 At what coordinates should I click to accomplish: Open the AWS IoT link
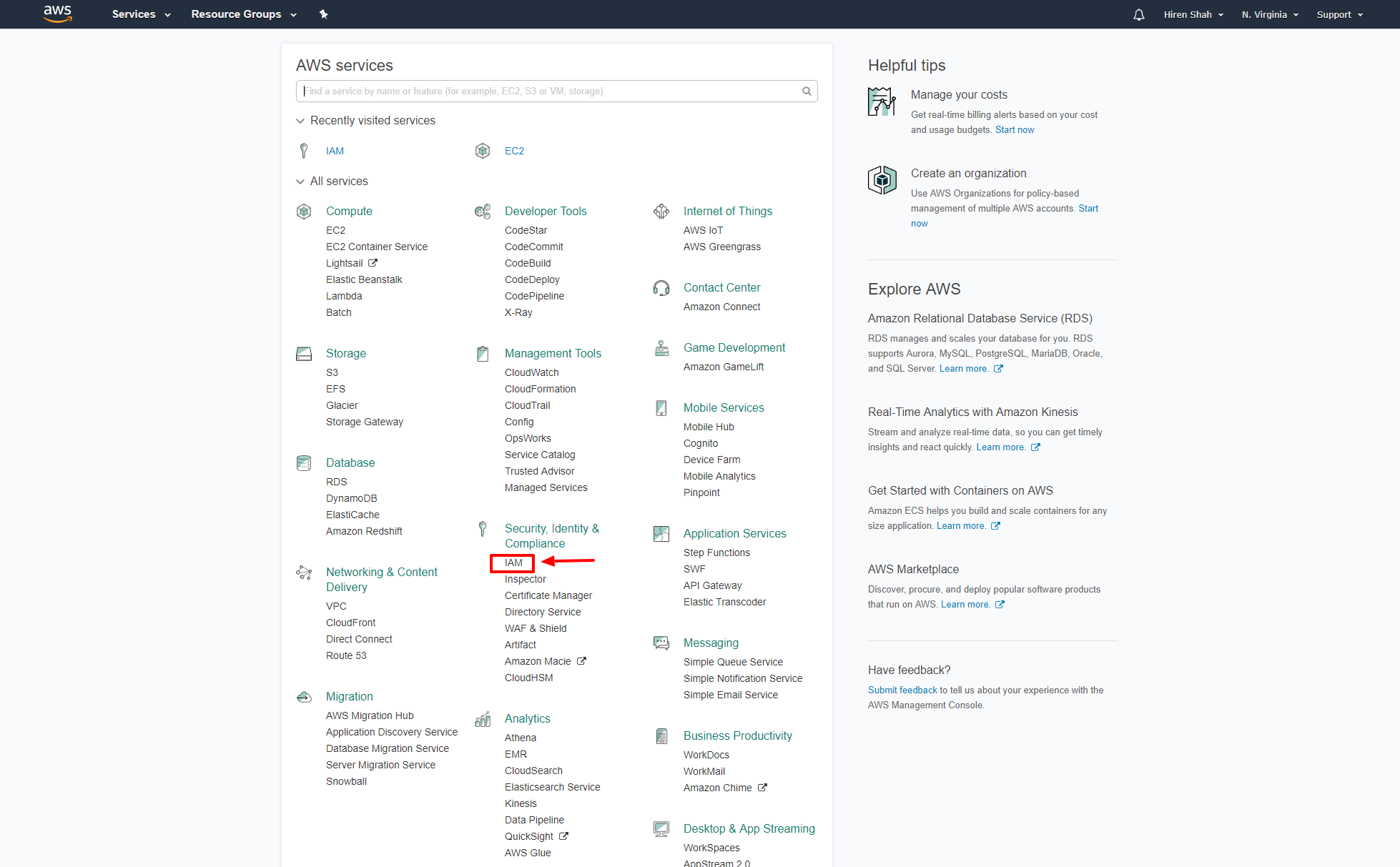point(703,230)
